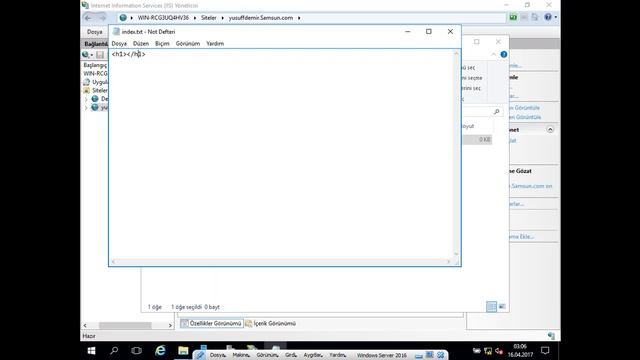
Task: Select WIN-RCG3UQ4HV36 in IIS breadcrumb
Action: (163, 18)
